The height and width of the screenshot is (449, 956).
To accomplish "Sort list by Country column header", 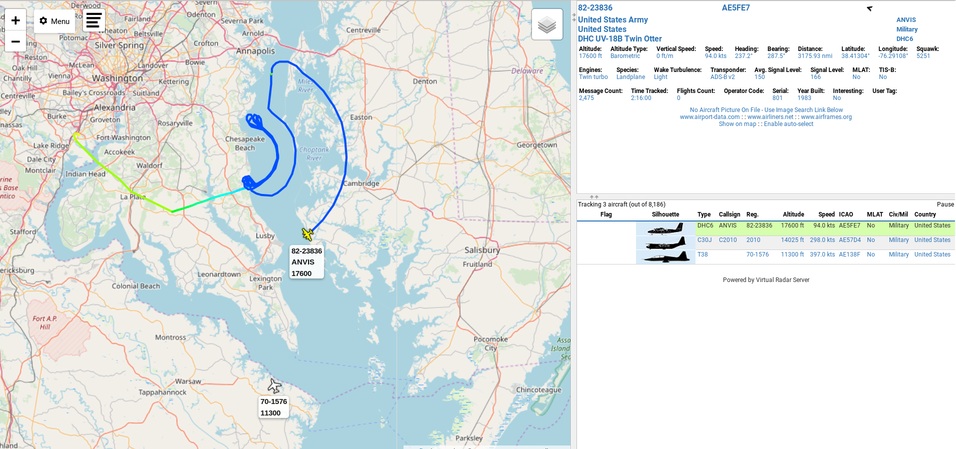I will [925, 215].
